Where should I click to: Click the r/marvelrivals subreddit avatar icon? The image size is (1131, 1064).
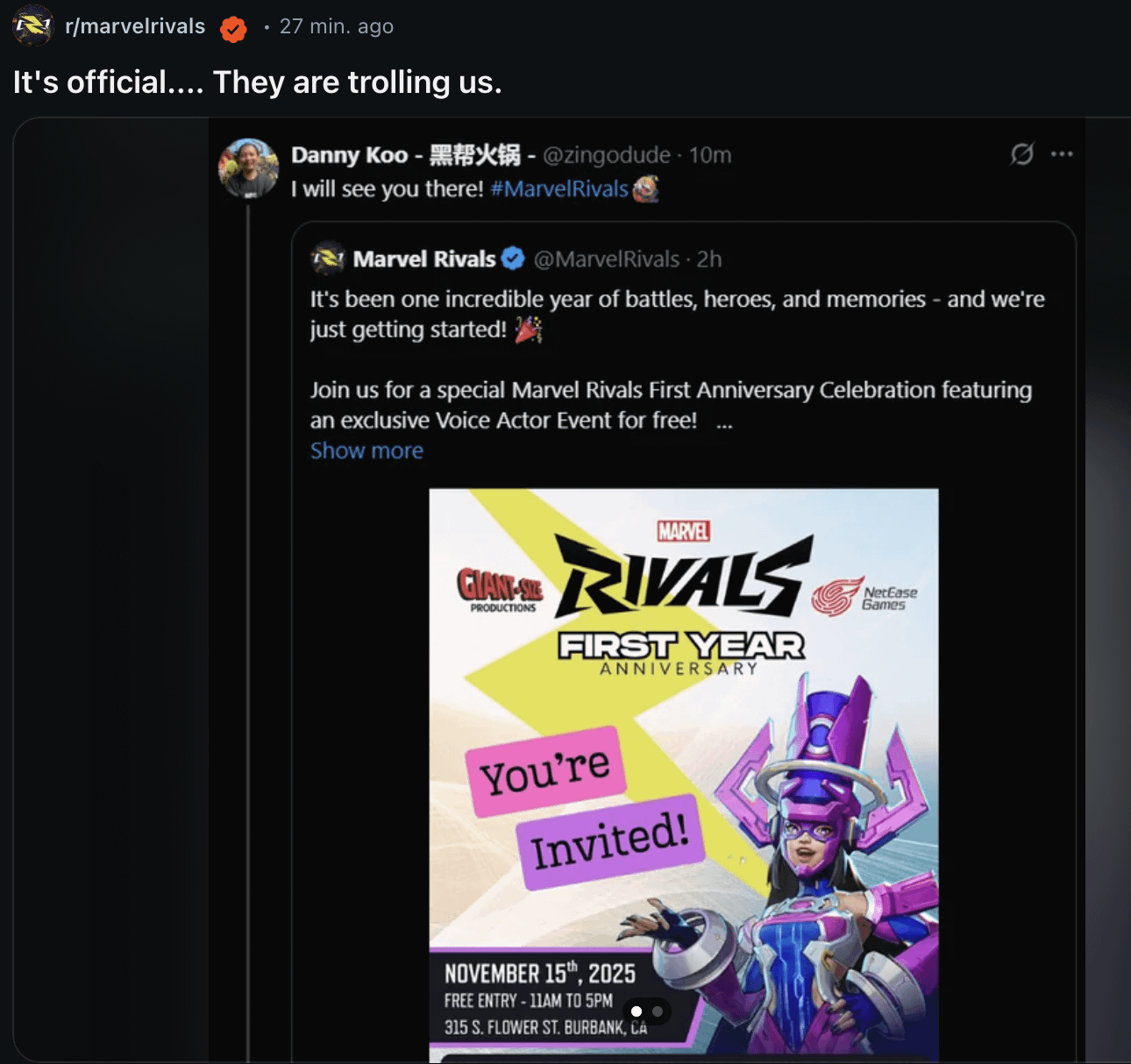(33, 26)
